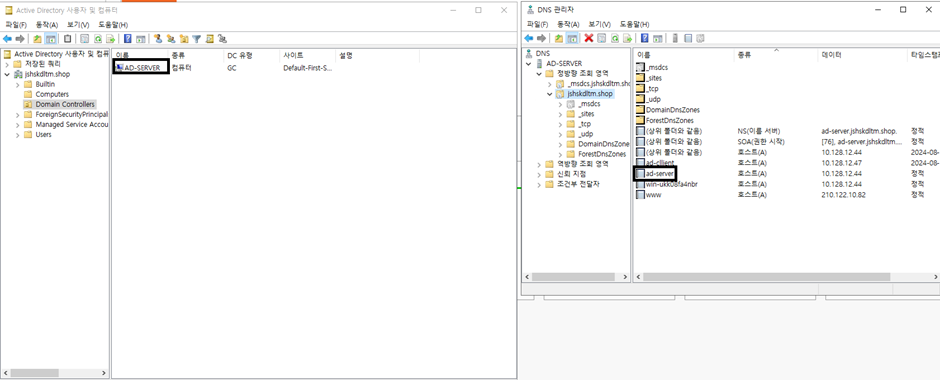
Task: Click the Back arrow in DNS Manager toolbar
Action: tap(528, 38)
